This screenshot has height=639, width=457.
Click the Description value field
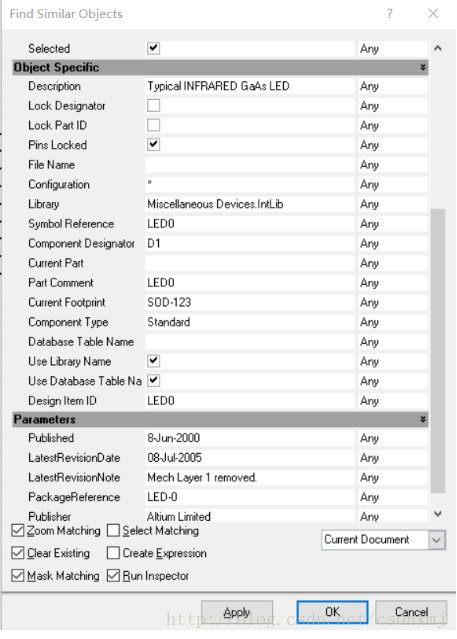[x=249, y=86]
